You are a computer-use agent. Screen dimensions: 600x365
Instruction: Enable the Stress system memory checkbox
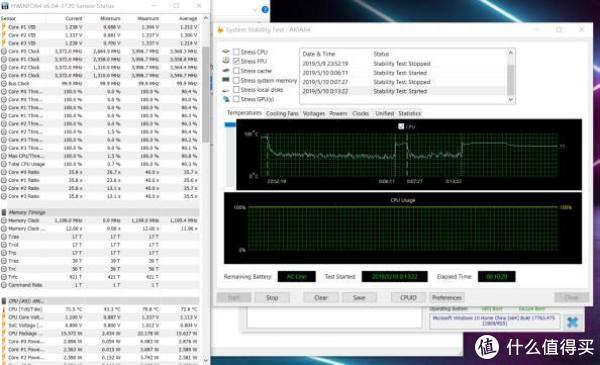tap(236, 80)
